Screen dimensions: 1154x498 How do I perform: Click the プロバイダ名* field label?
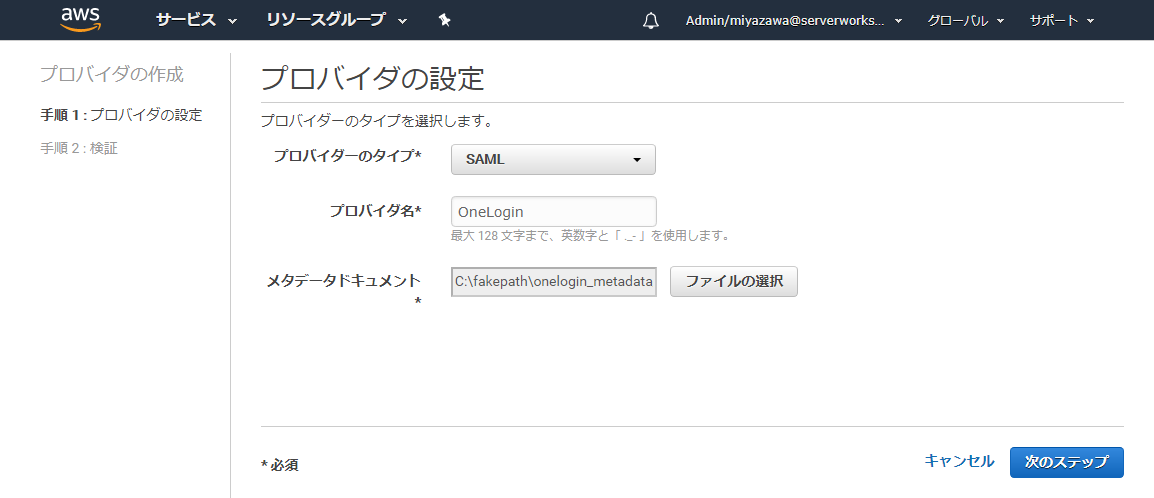click(375, 212)
